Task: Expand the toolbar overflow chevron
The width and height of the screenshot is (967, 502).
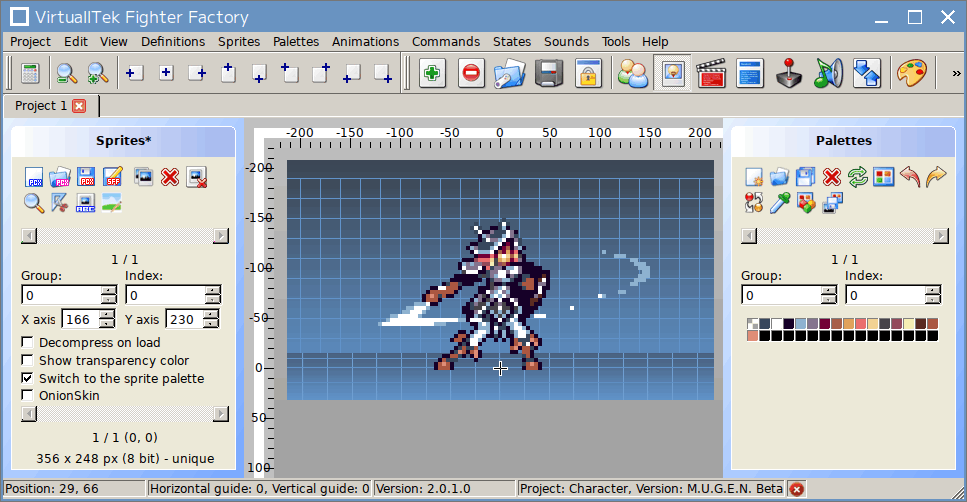Action: (x=956, y=73)
